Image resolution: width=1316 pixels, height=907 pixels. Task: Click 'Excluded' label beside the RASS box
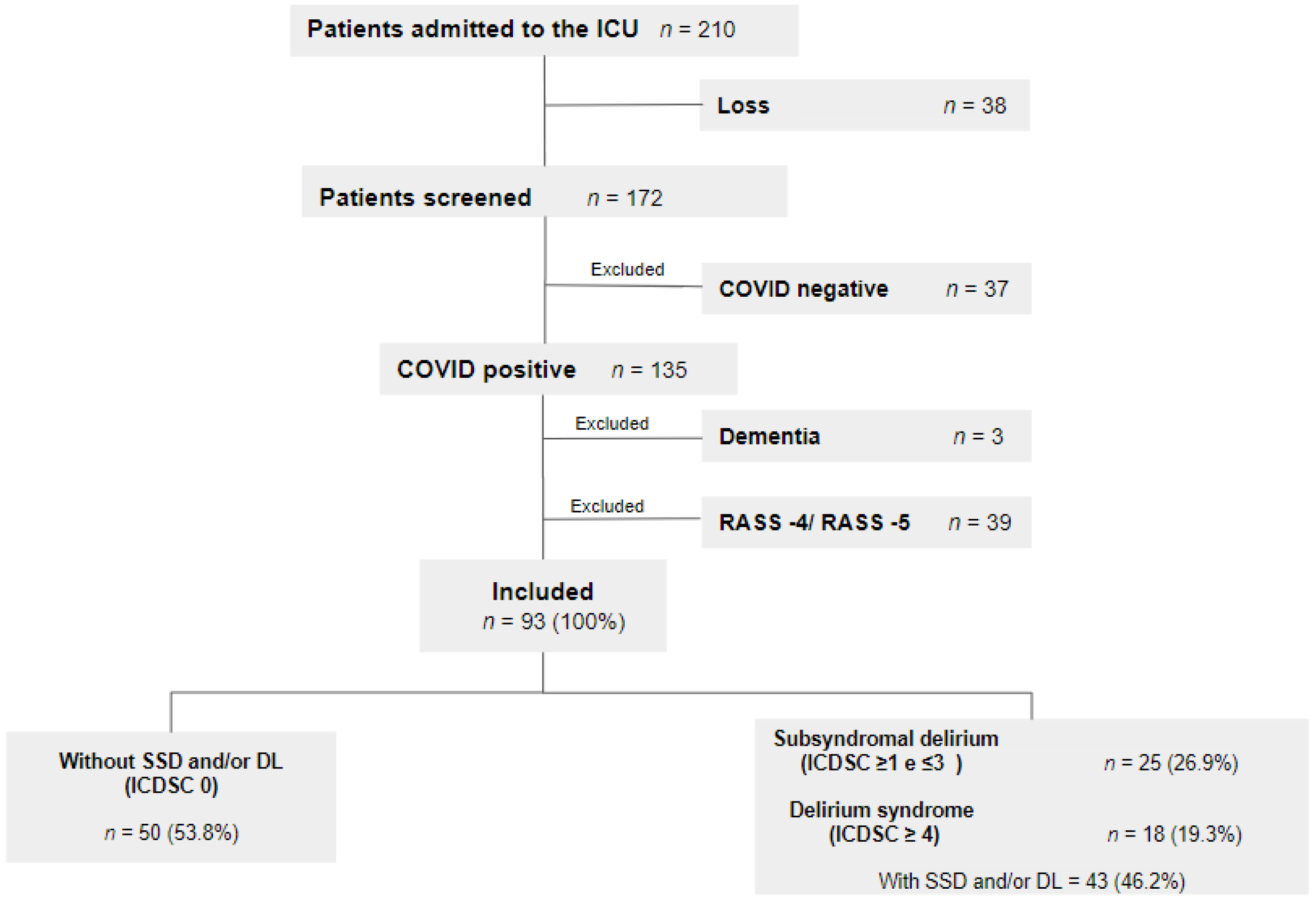pos(607,506)
